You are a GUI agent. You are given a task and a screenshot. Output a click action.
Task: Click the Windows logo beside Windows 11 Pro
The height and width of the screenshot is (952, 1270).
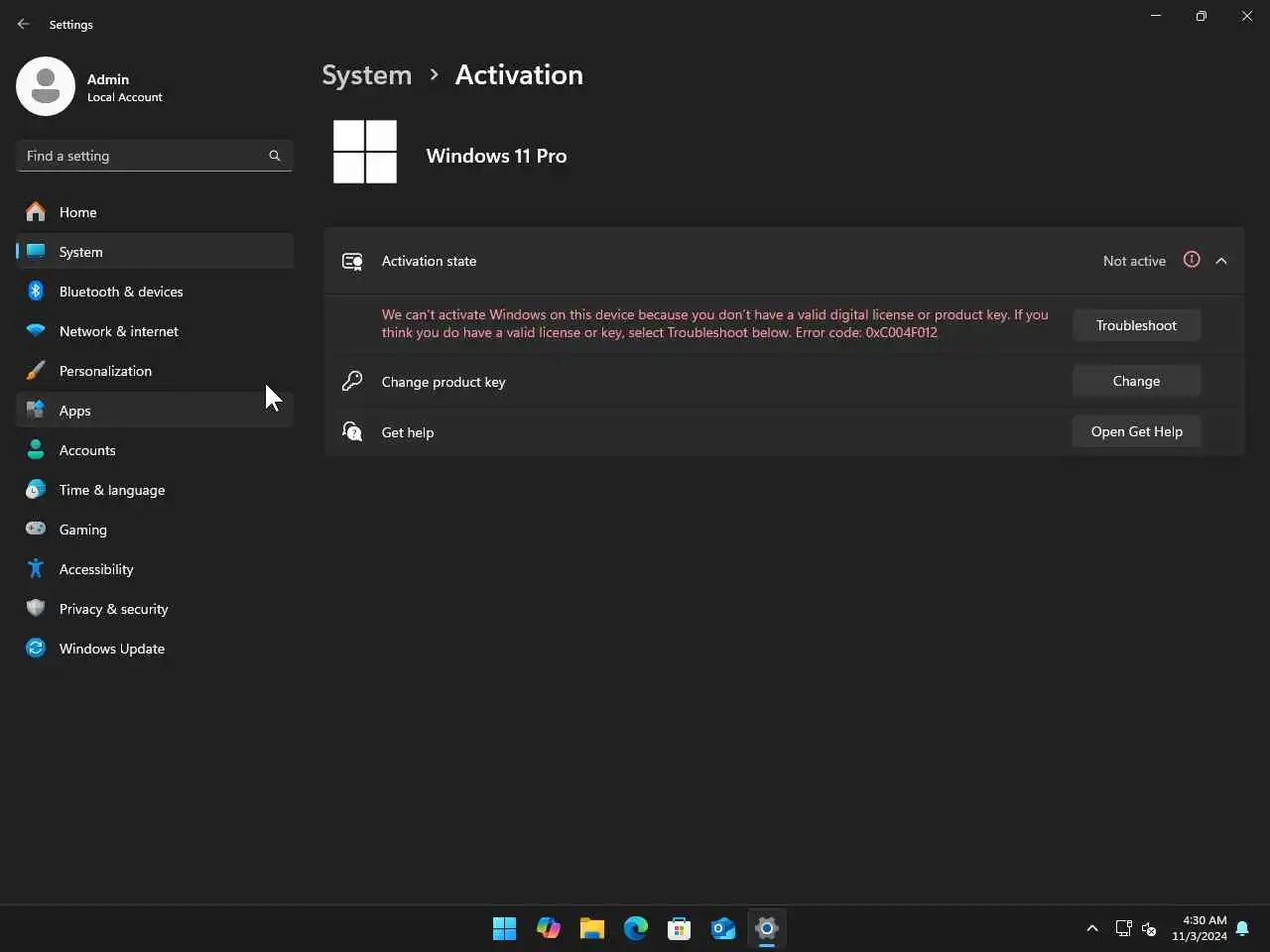365,152
